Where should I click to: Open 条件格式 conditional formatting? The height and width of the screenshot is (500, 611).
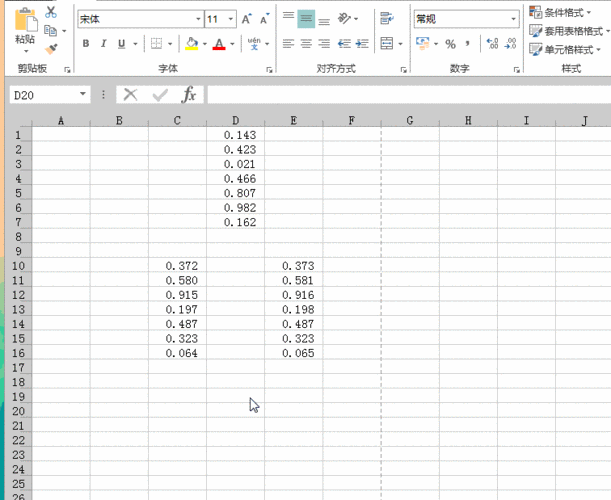click(560, 12)
